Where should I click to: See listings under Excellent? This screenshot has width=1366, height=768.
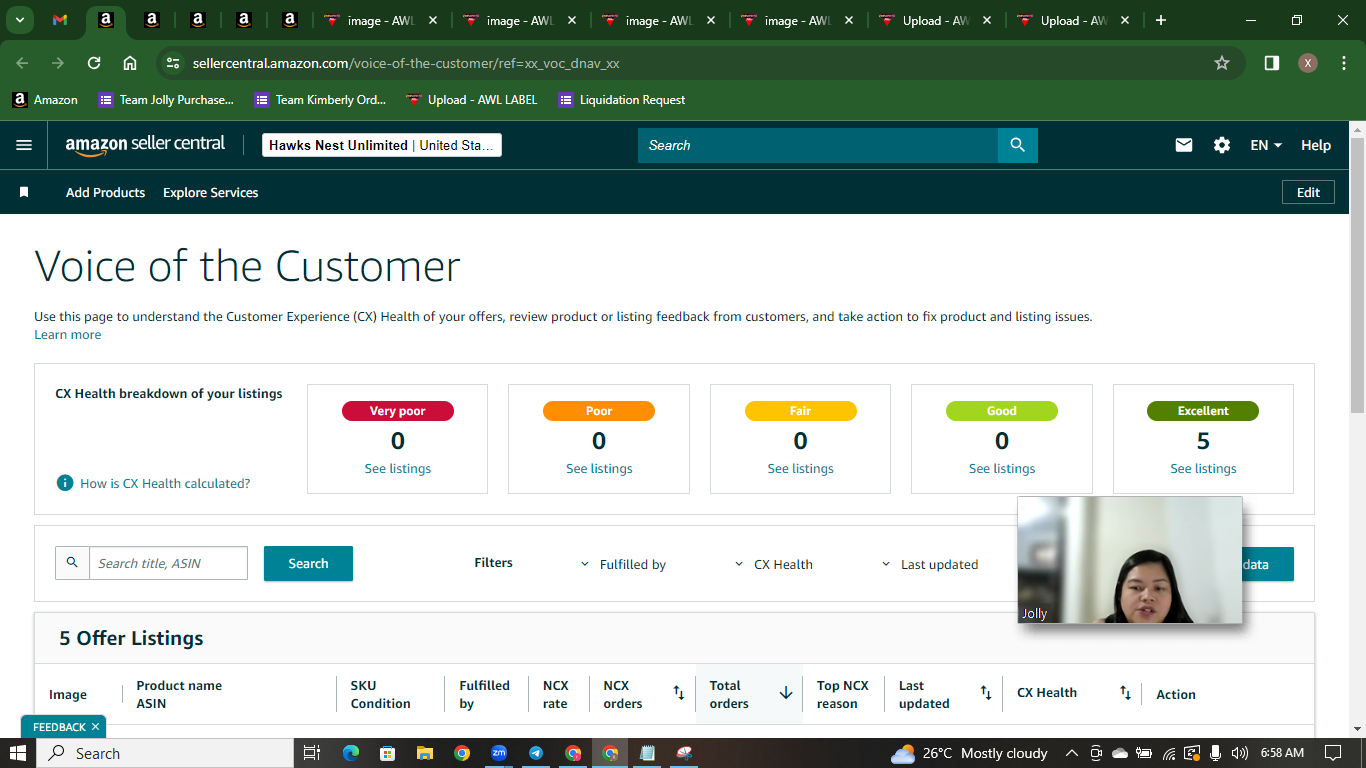(x=1203, y=468)
